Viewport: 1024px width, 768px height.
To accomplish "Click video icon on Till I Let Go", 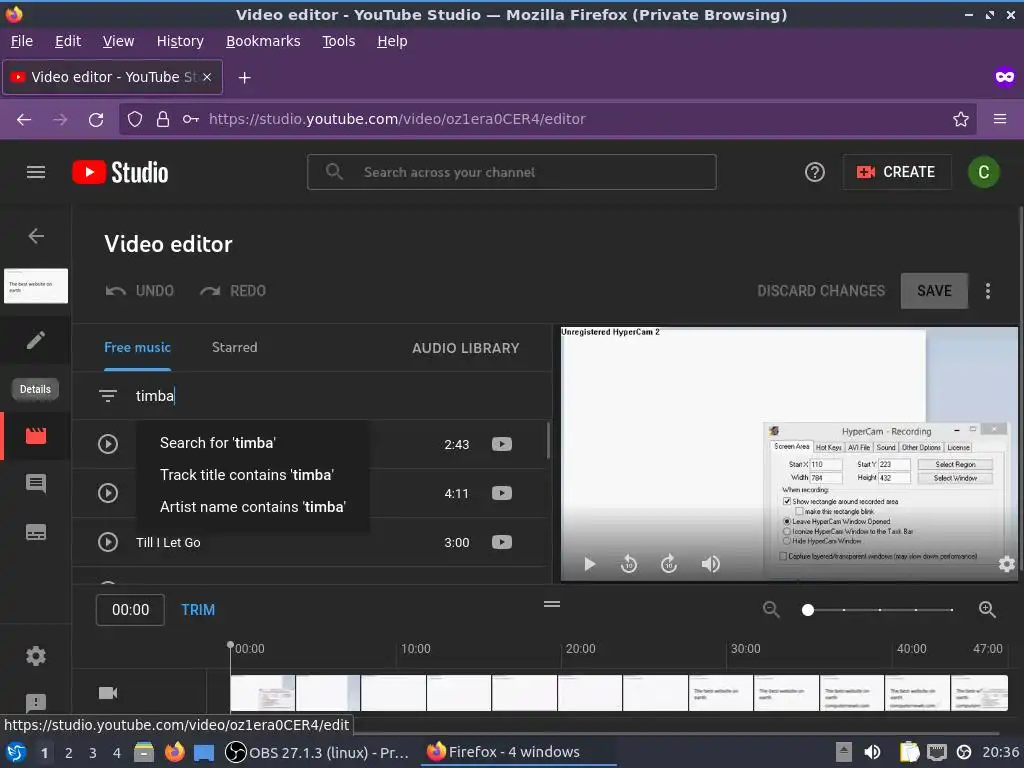I will 502,542.
